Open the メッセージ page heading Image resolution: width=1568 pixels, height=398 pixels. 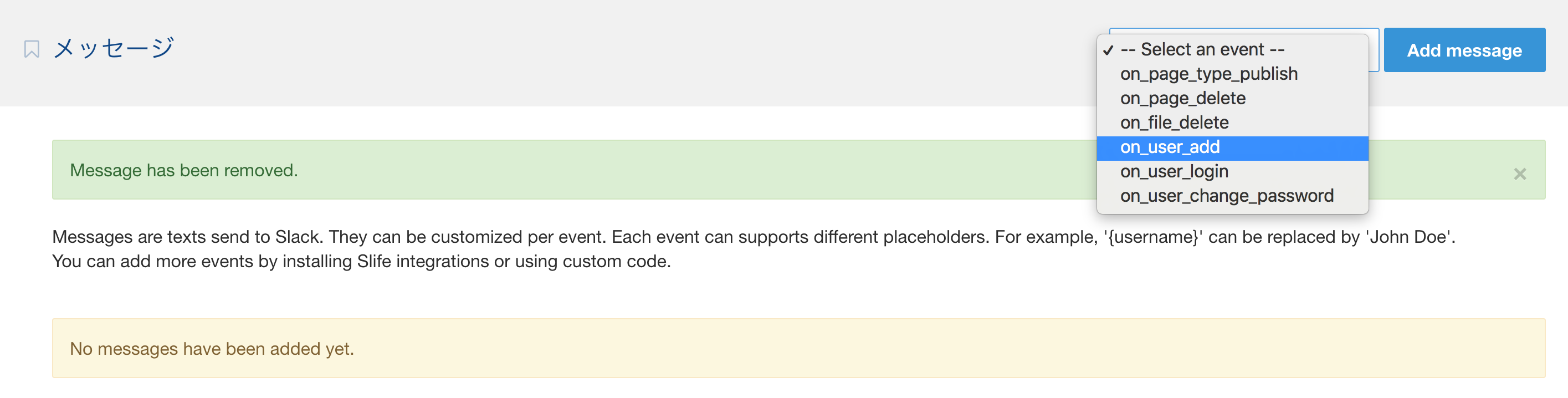114,48
